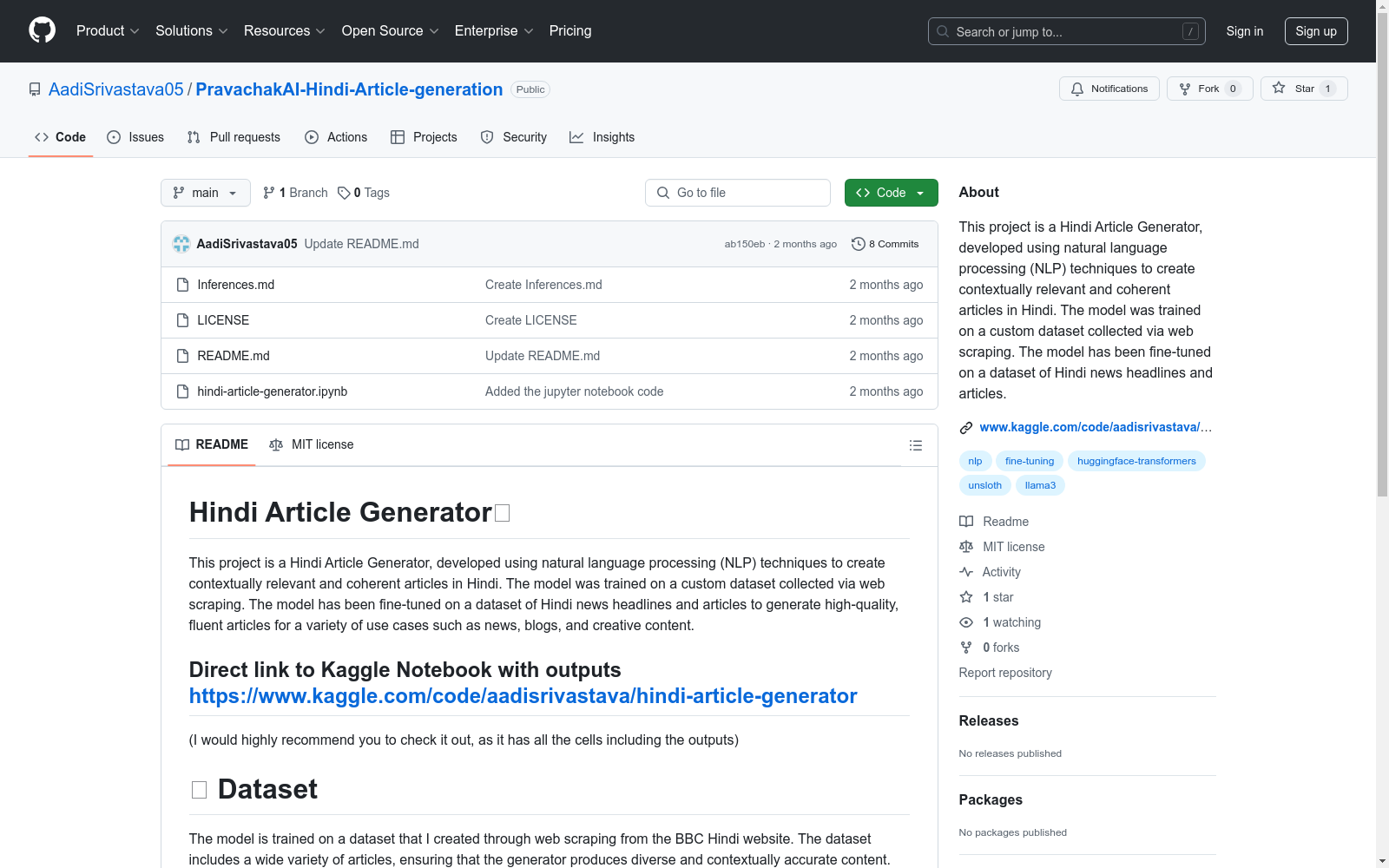This screenshot has height=868, width=1389.
Task: Click the repository book icon beside AadiSrivastava05
Action: coord(35,89)
